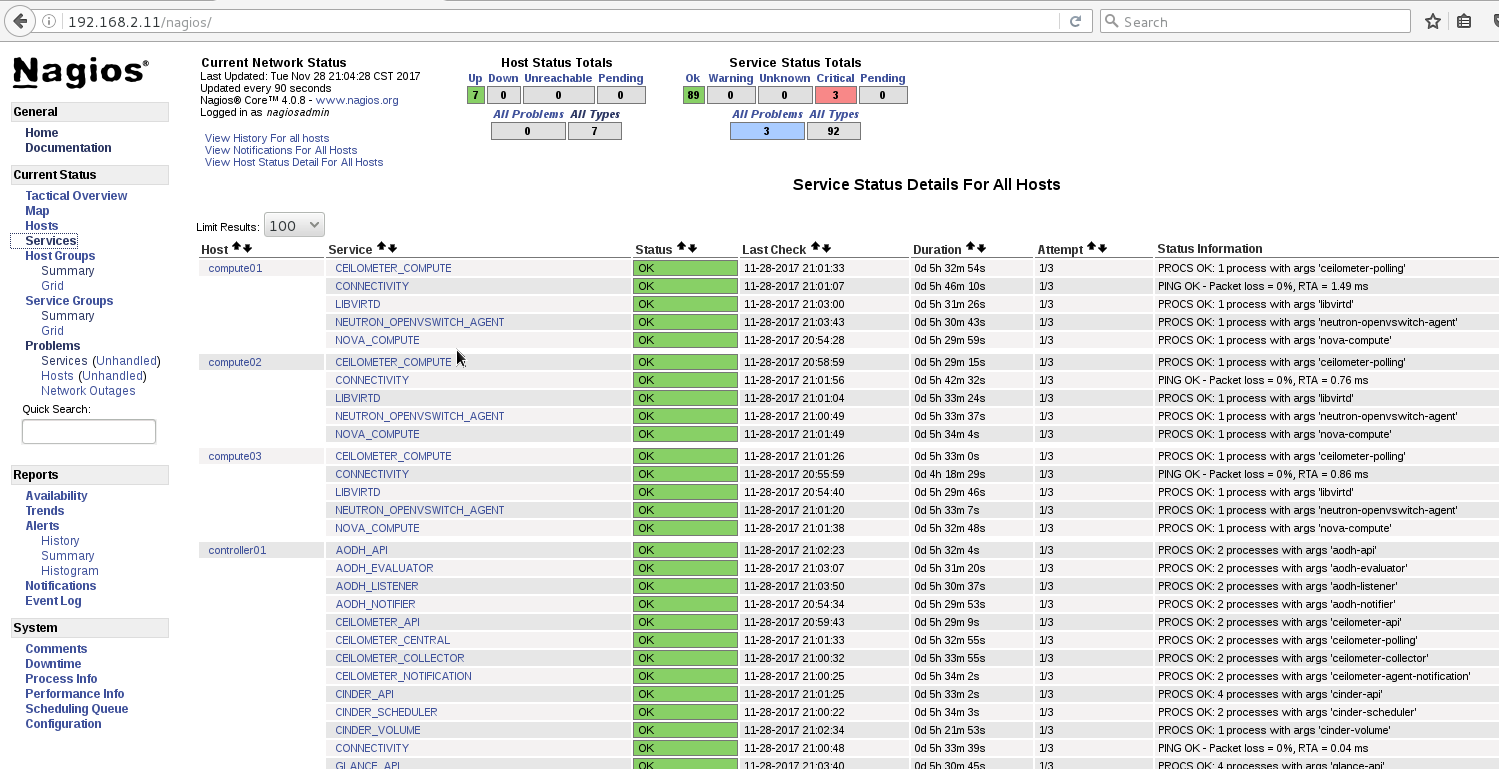Click the Quick Search input field
The width and height of the screenshot is (1499, 769).
[x=89, y=431]
